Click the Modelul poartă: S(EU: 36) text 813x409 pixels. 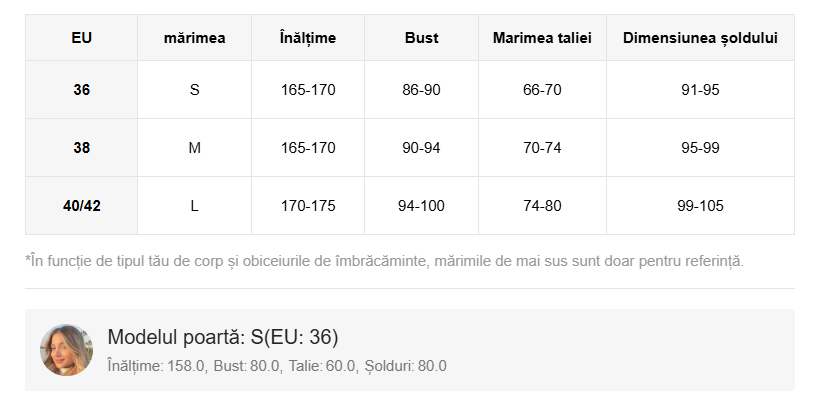click(229, 337)
